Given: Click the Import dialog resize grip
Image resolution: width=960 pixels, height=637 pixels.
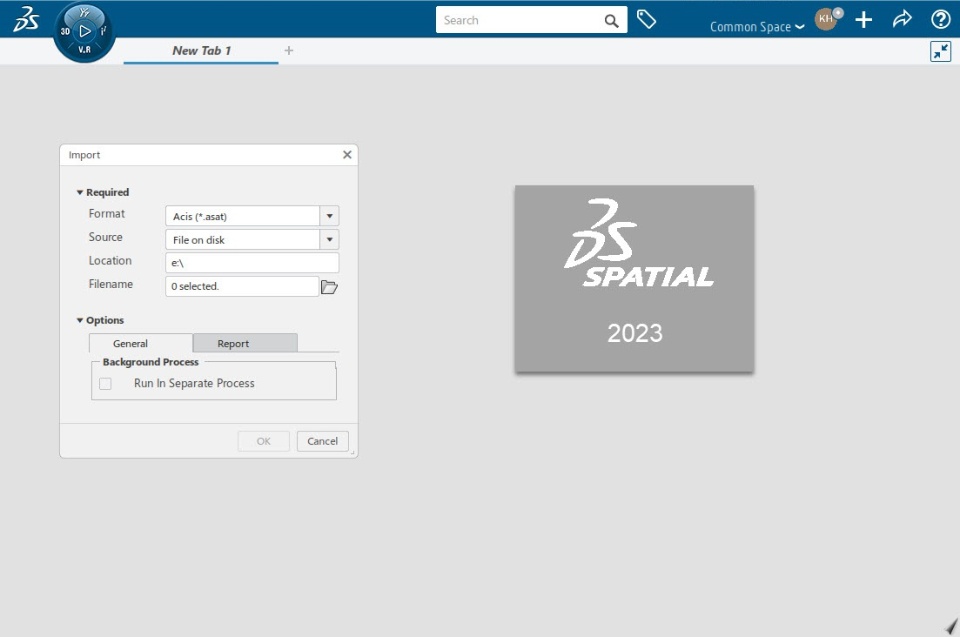Looking at the screenshot, I should pyautogui.click(x=353, y=453).
